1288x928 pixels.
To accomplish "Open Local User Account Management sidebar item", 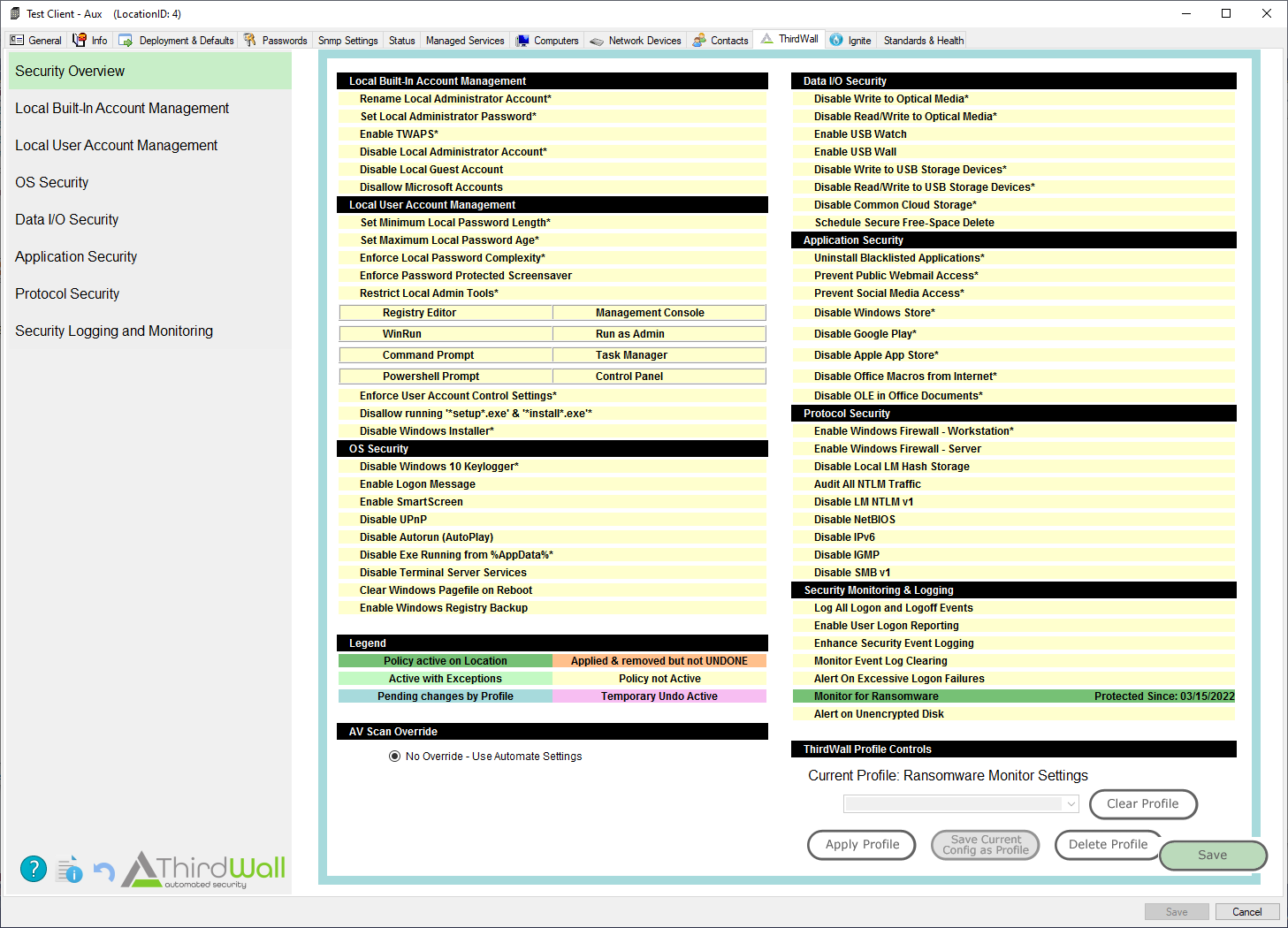I will [150, 145].
